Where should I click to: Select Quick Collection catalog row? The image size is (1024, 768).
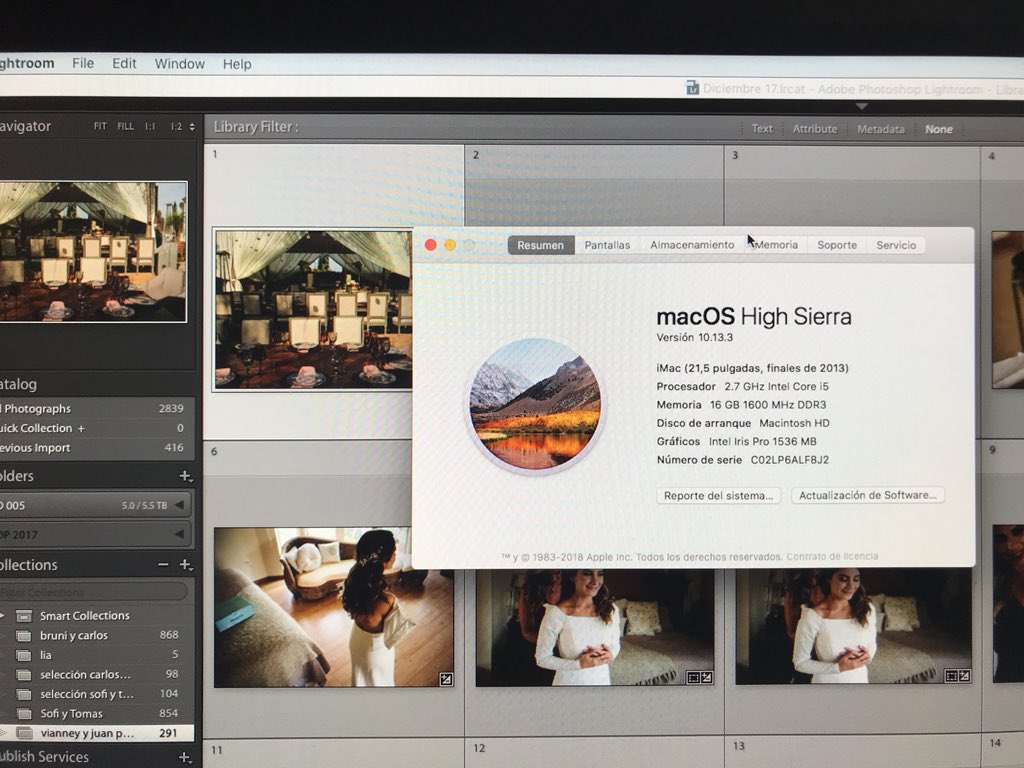pyautogui.click(x=97, y=428)
